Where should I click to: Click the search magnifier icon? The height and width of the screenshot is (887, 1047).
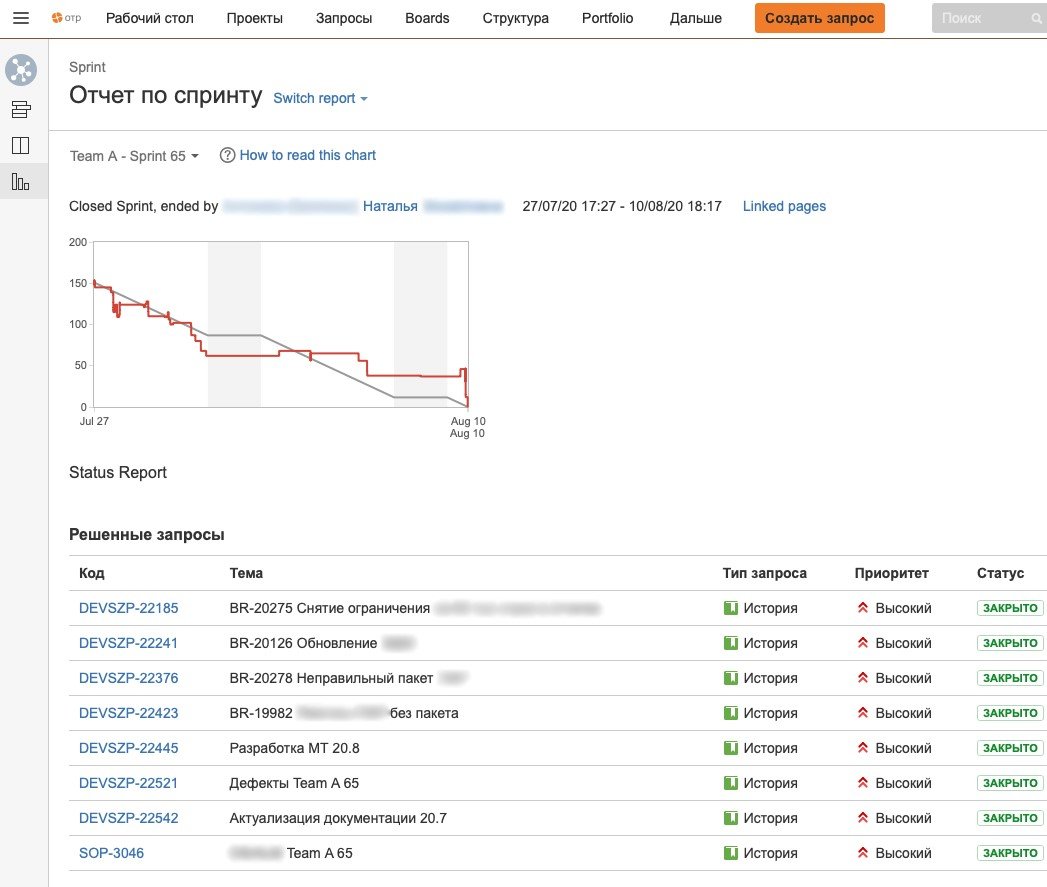click(1036, 19)
